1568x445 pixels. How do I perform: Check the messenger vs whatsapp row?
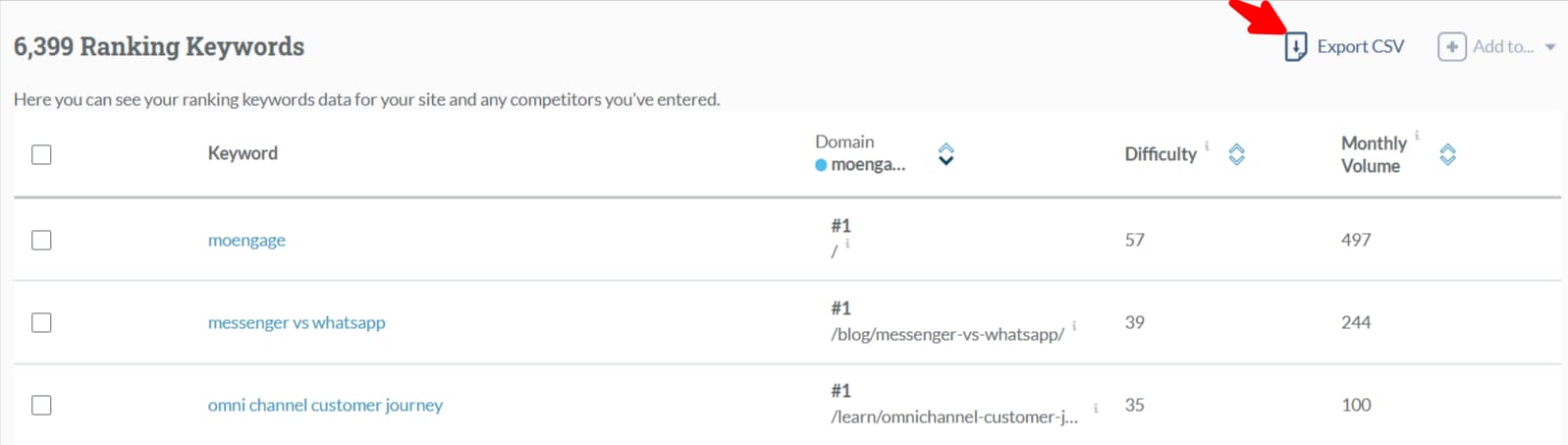tap(41, 322)
